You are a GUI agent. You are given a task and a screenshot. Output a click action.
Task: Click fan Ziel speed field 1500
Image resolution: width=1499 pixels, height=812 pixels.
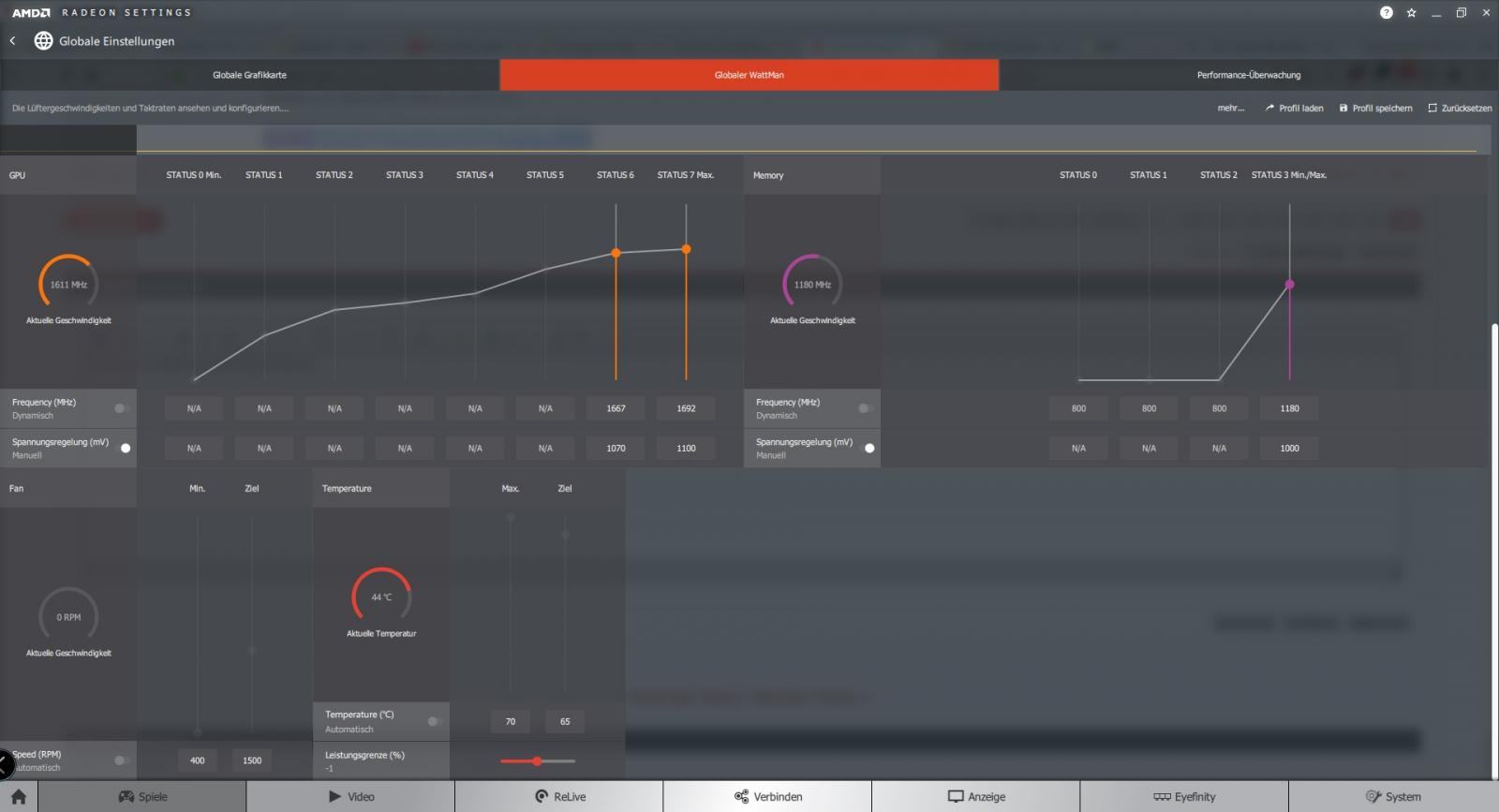coord(252,760)
